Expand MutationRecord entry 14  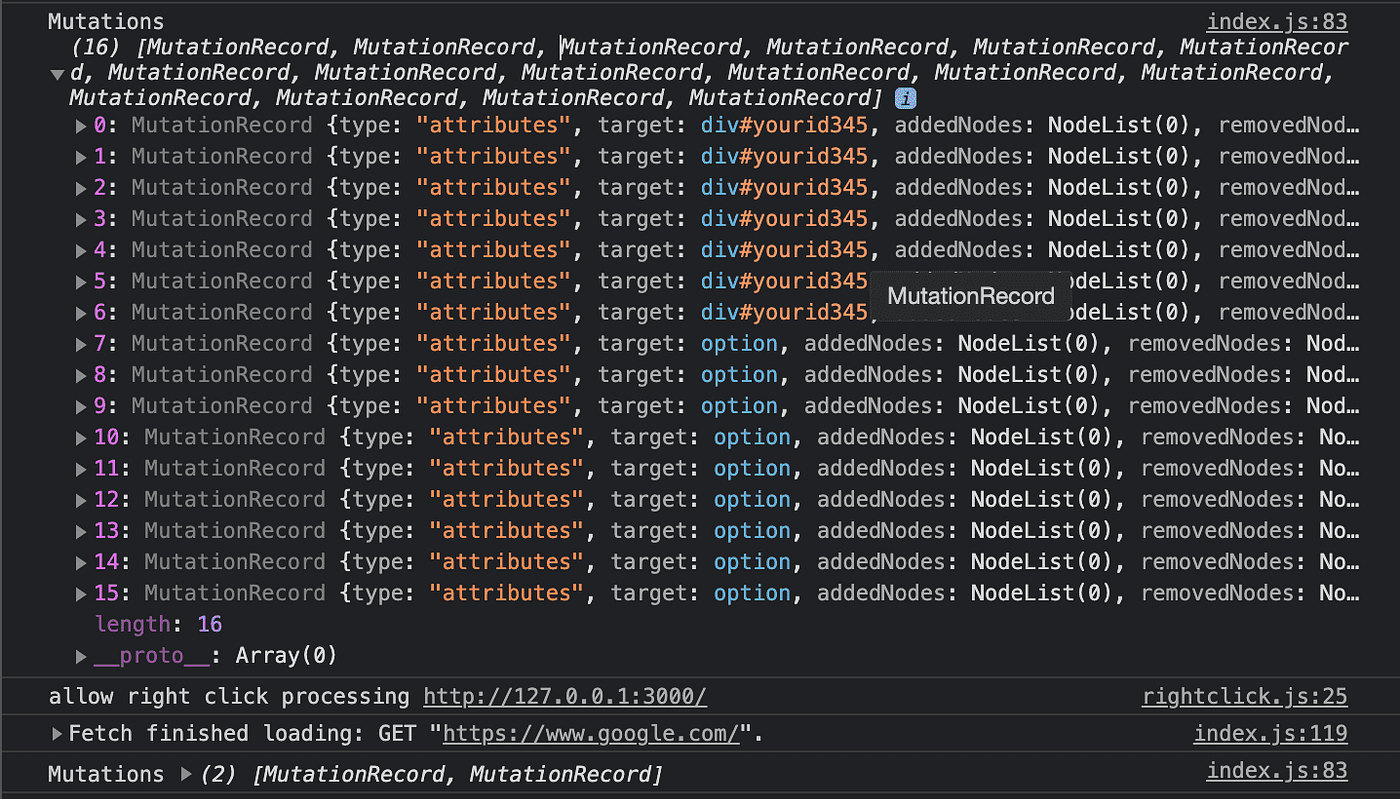pos(81,562)
